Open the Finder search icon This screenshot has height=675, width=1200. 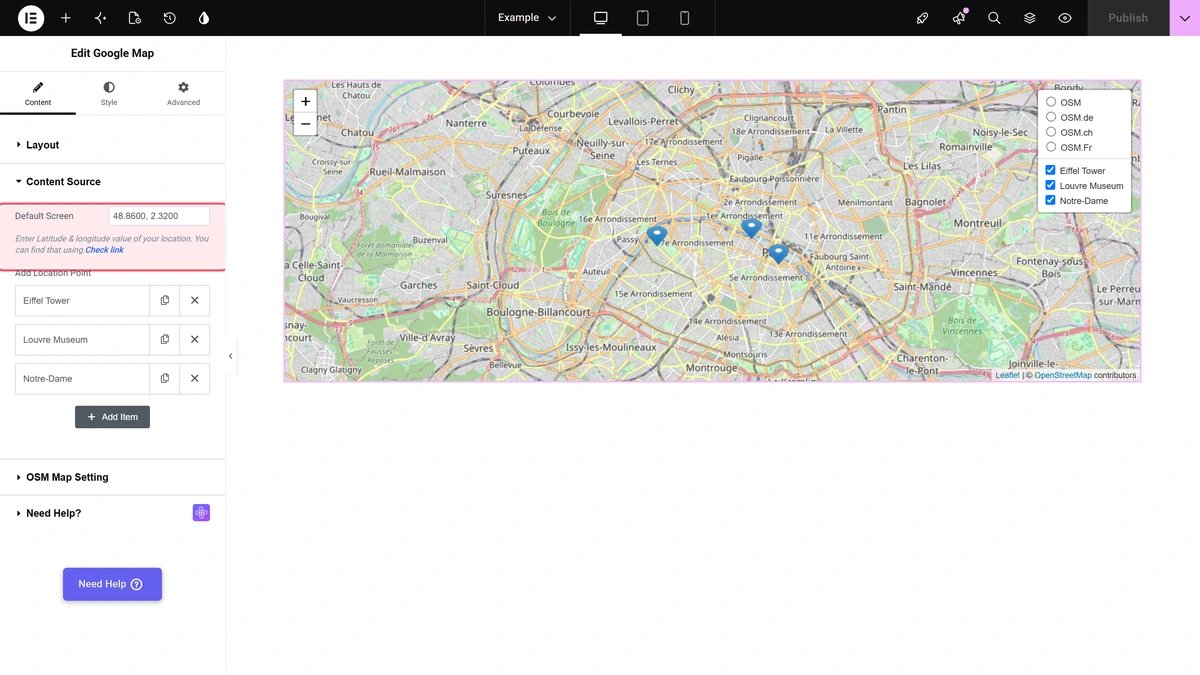(994, 18)
